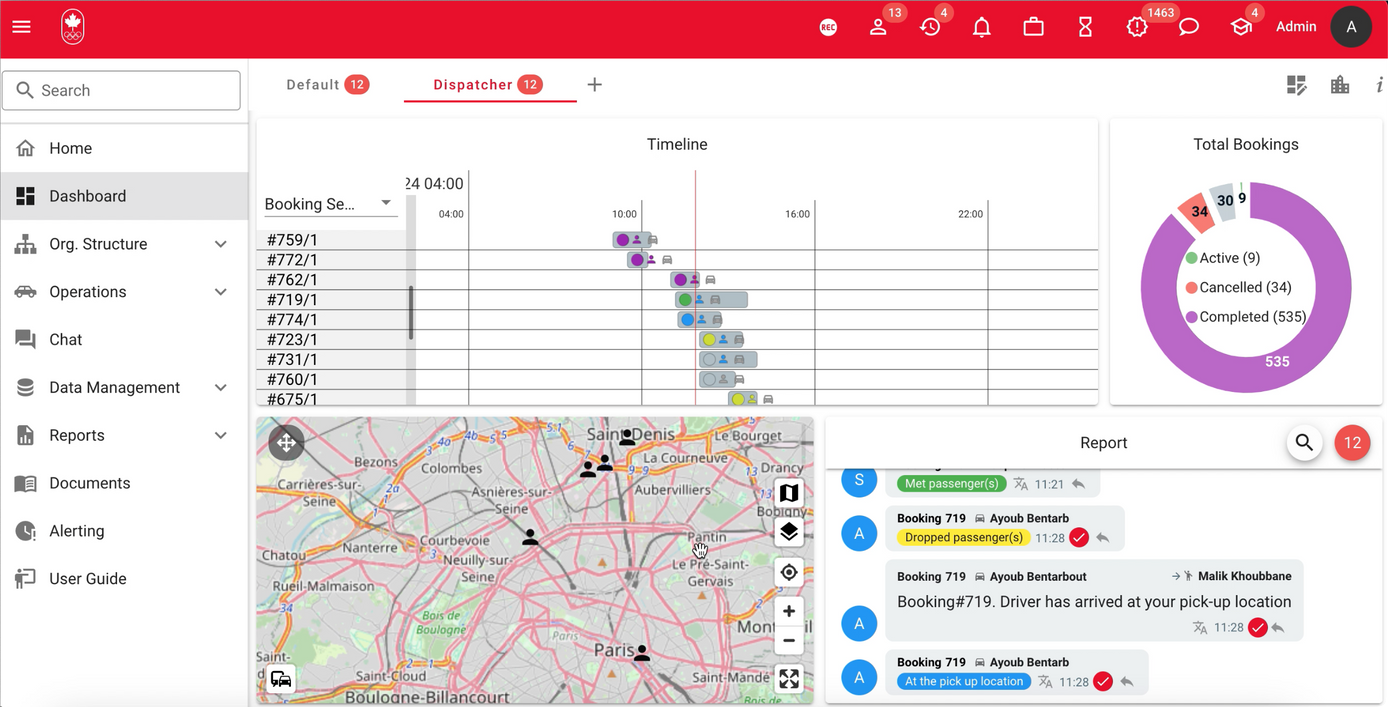Click the map layers button
The image size is (1388, 707).
click(789, 532)
